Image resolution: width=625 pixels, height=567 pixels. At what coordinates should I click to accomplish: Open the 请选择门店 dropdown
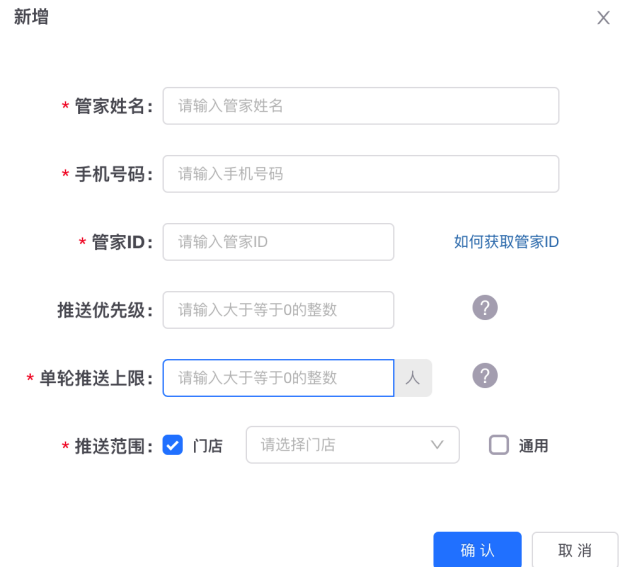point(352,445)
